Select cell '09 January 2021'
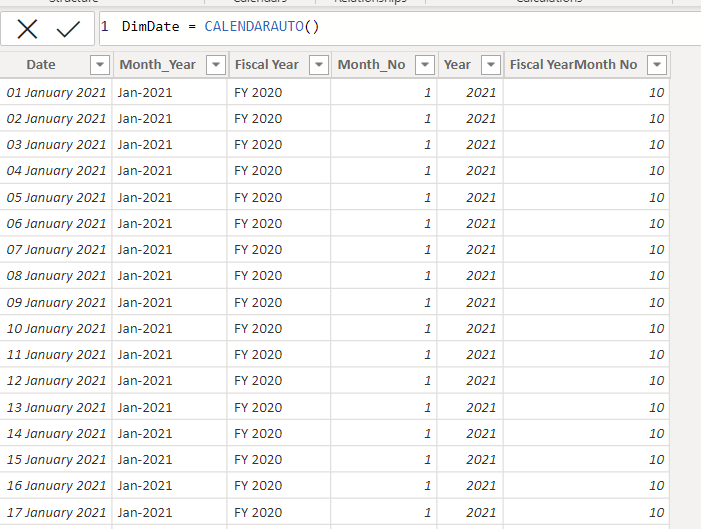Viewport: 701px width, 529px height. pos(56,302)
